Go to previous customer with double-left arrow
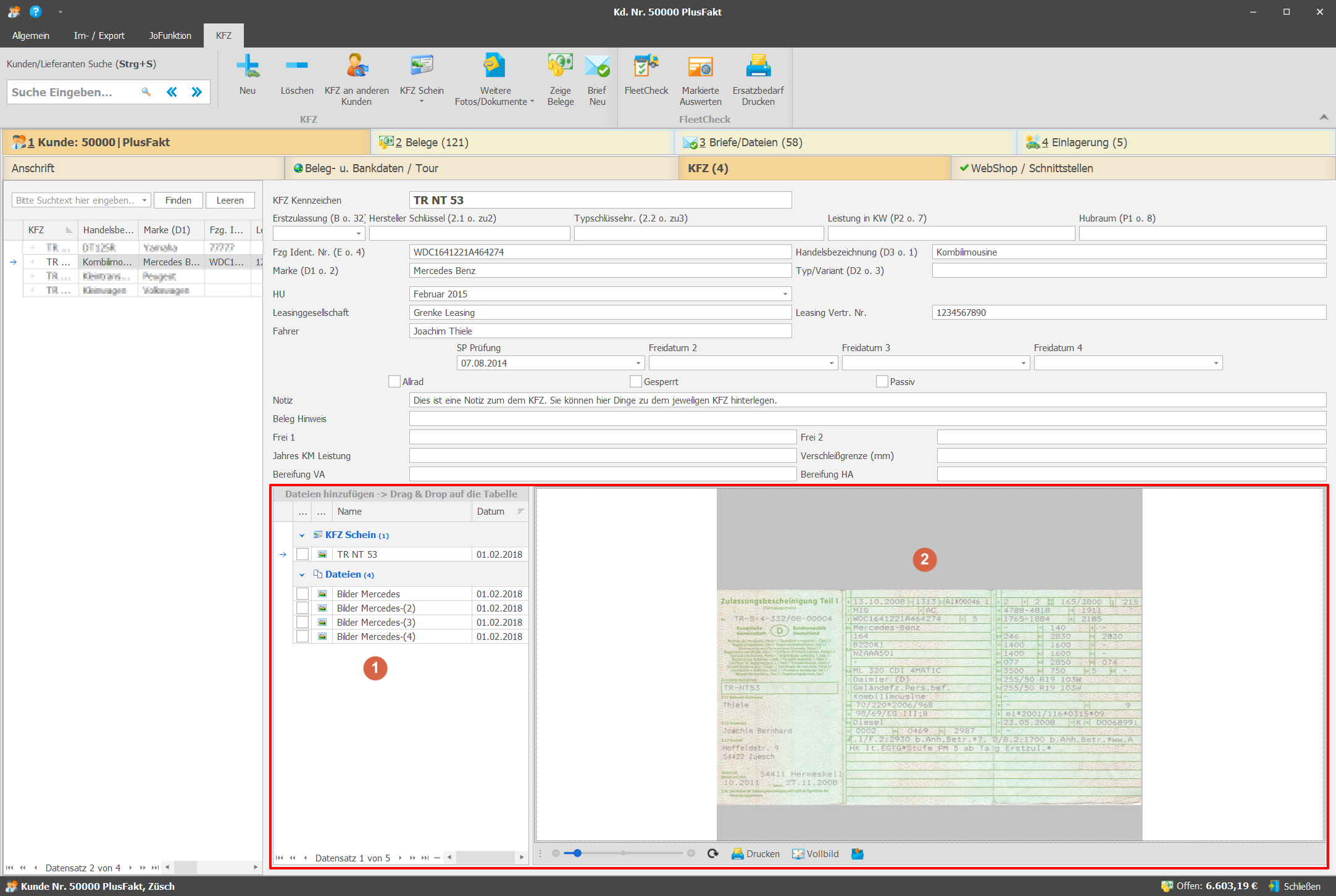The height and width of the screenshot is (896, 1336). point(172,92)
